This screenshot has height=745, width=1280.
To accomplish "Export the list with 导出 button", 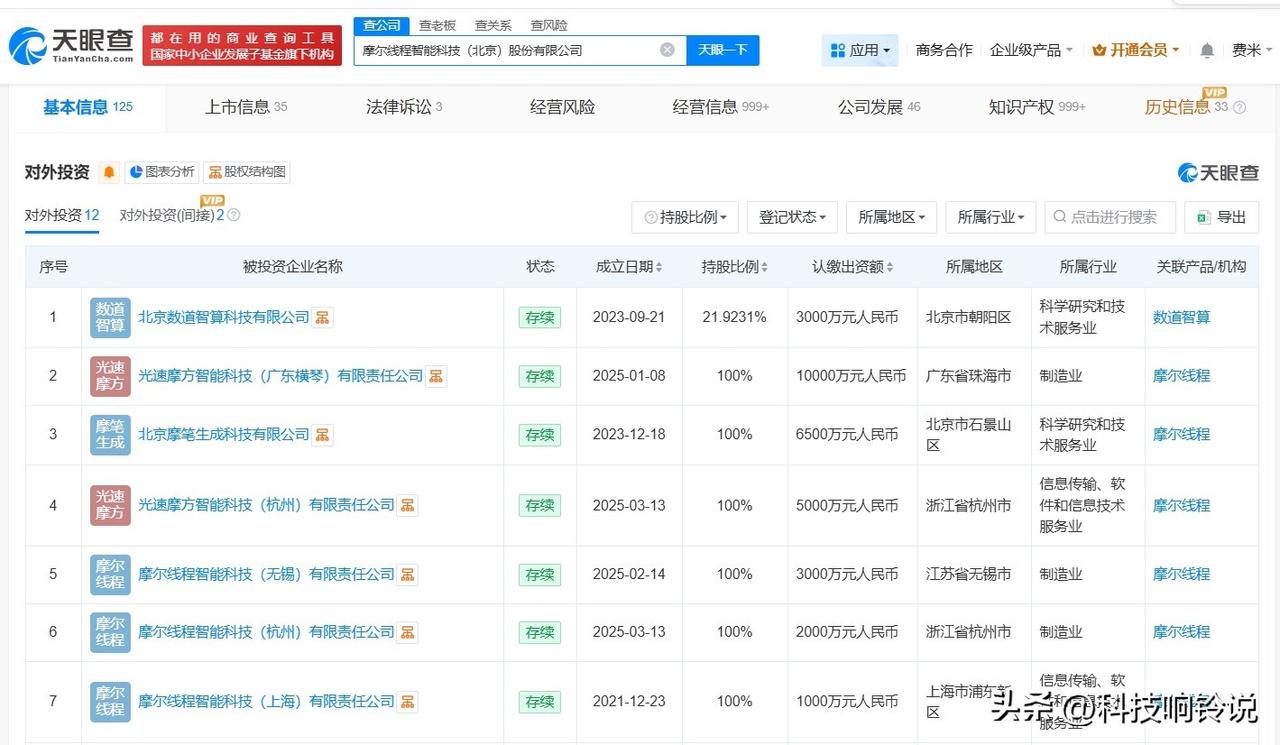I will point(1221,217).
